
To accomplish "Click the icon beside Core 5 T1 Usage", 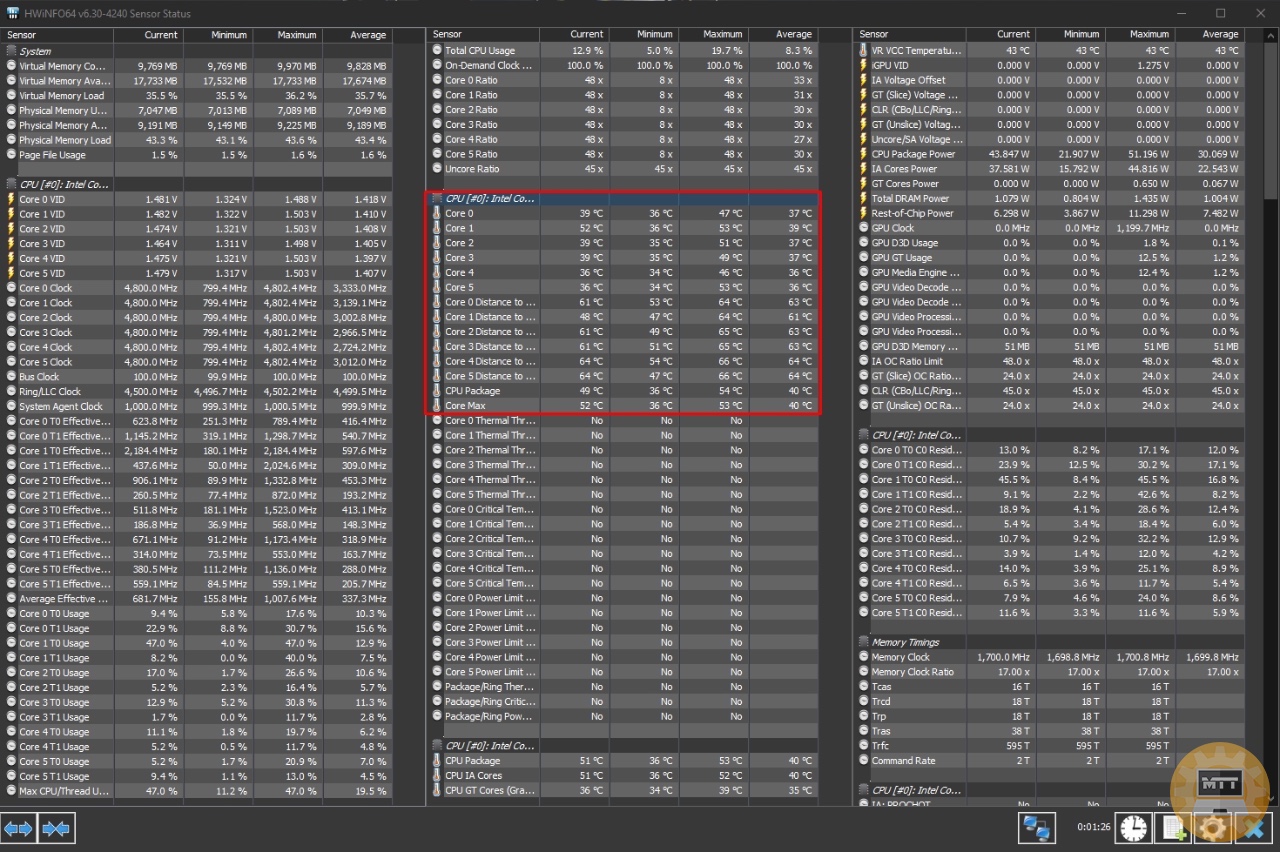I will tap(11, 776).
